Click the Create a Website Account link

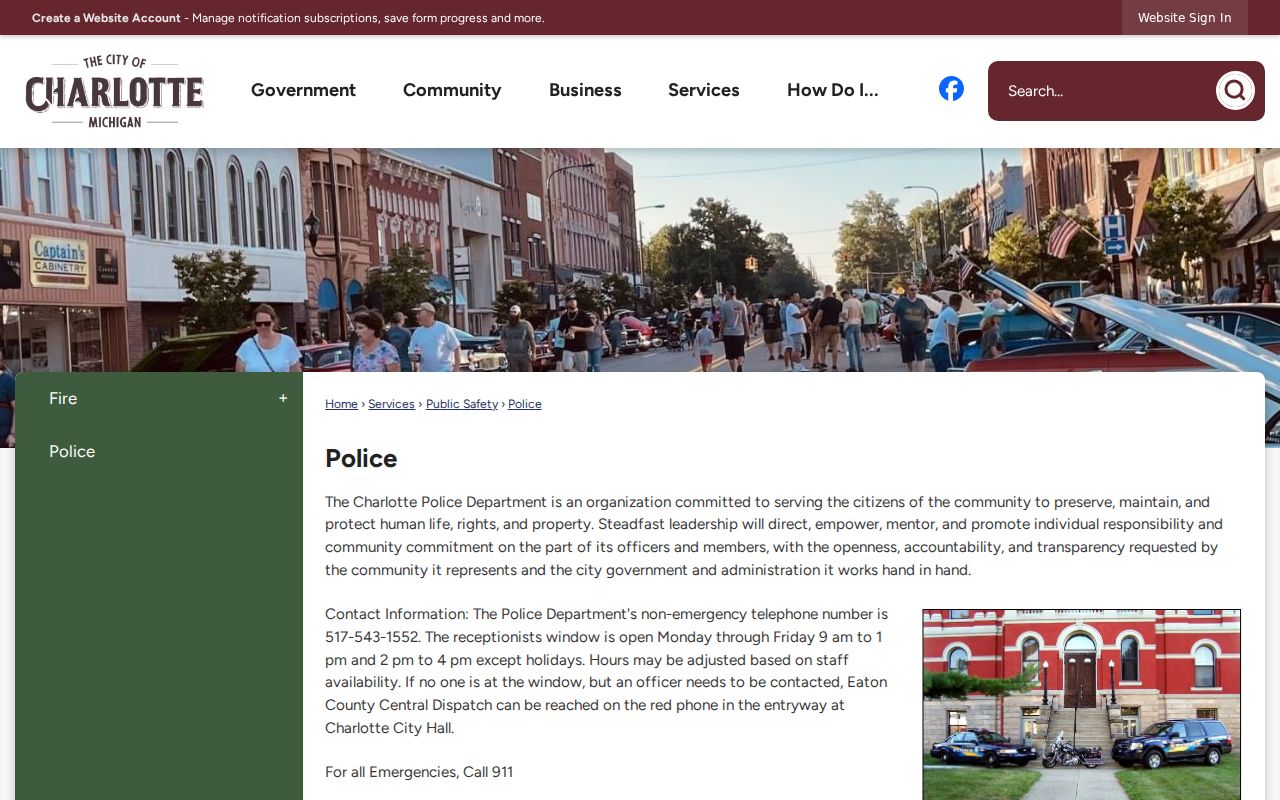(106, 18)
